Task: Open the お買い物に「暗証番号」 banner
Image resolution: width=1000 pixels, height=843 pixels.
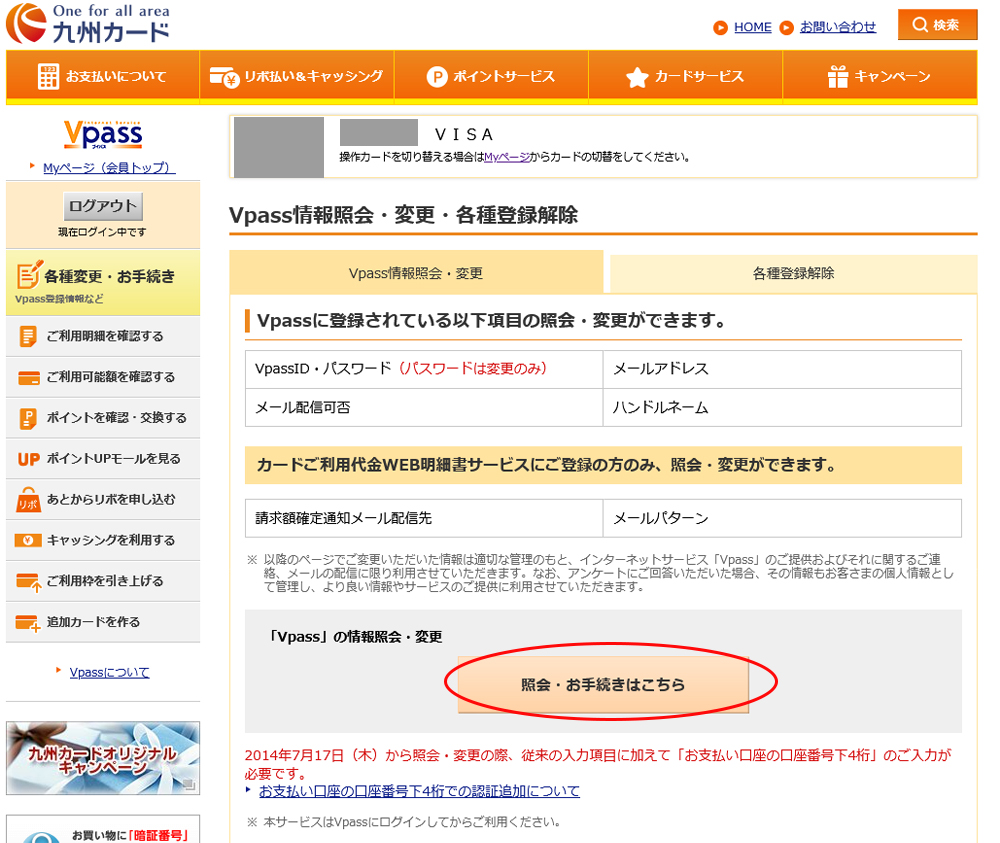Action: pyautogui.click(x=103, y=829)
